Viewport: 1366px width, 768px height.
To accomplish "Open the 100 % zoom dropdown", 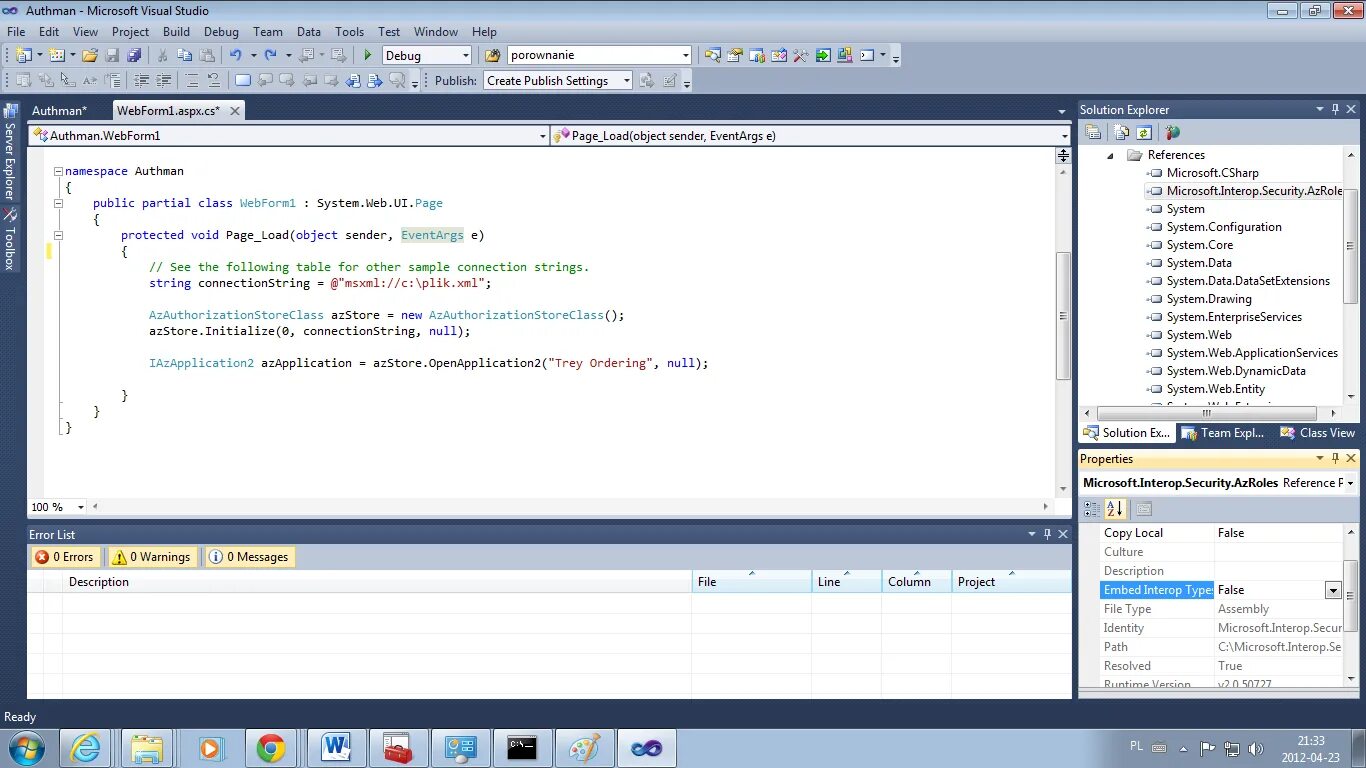I will point(81,507).
